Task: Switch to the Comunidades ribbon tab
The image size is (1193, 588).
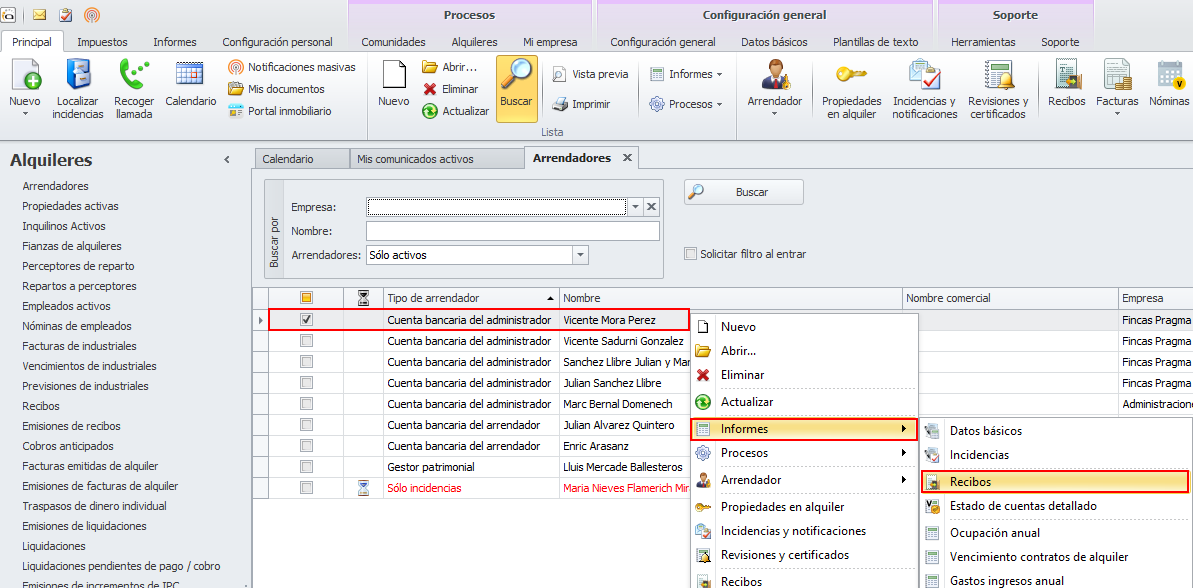Action: pyautogui.click(x=393, y=42)
